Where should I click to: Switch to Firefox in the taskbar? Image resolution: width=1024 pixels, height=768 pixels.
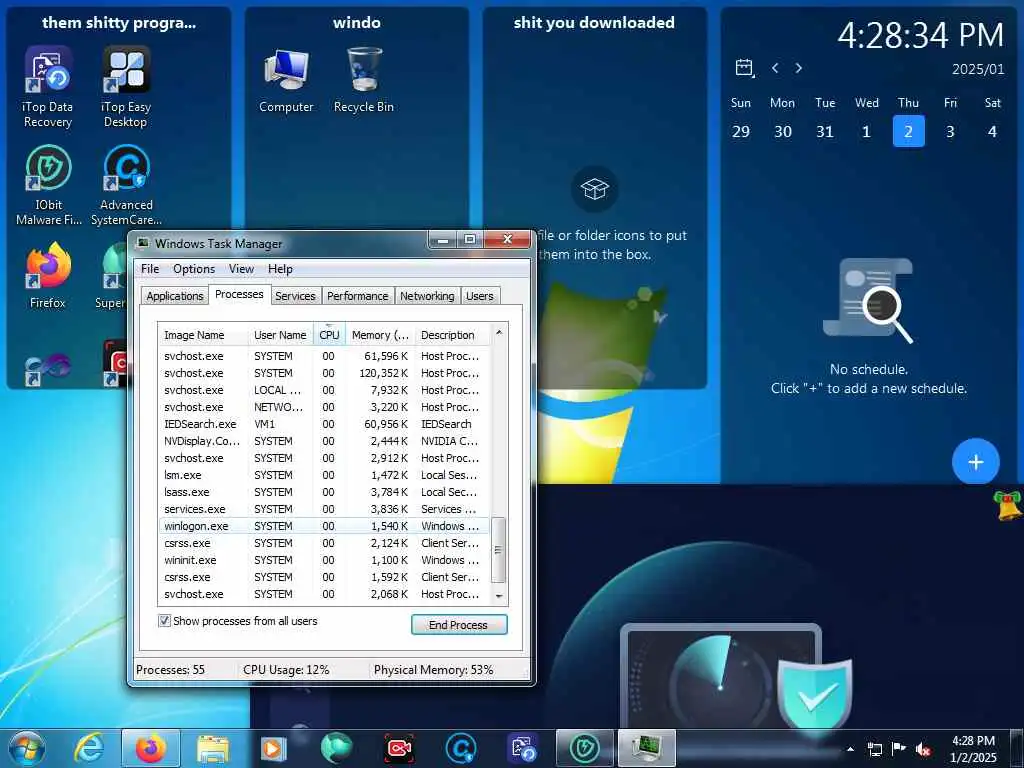(x=151, y=748)
